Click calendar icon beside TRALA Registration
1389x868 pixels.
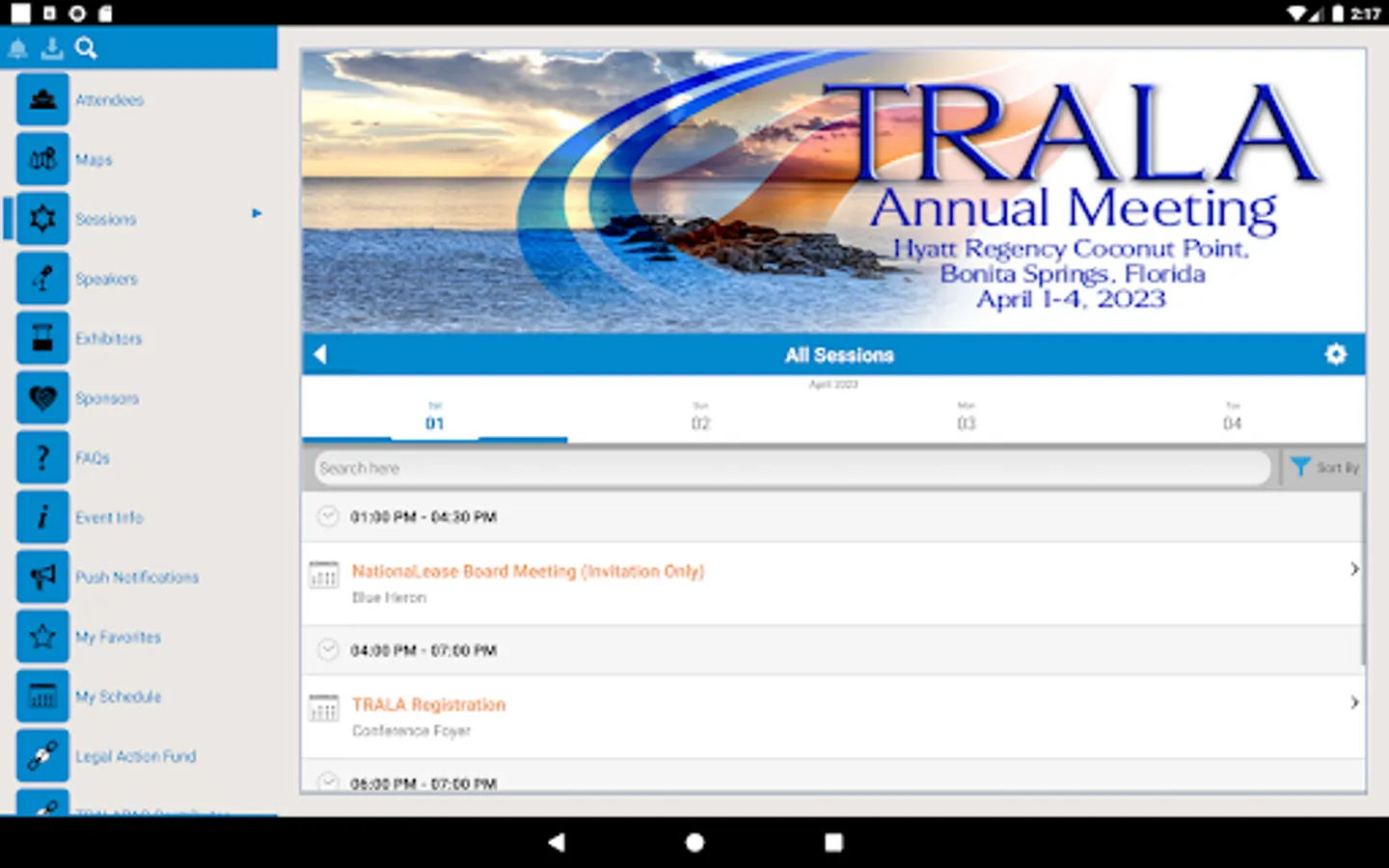pos(323,708)
